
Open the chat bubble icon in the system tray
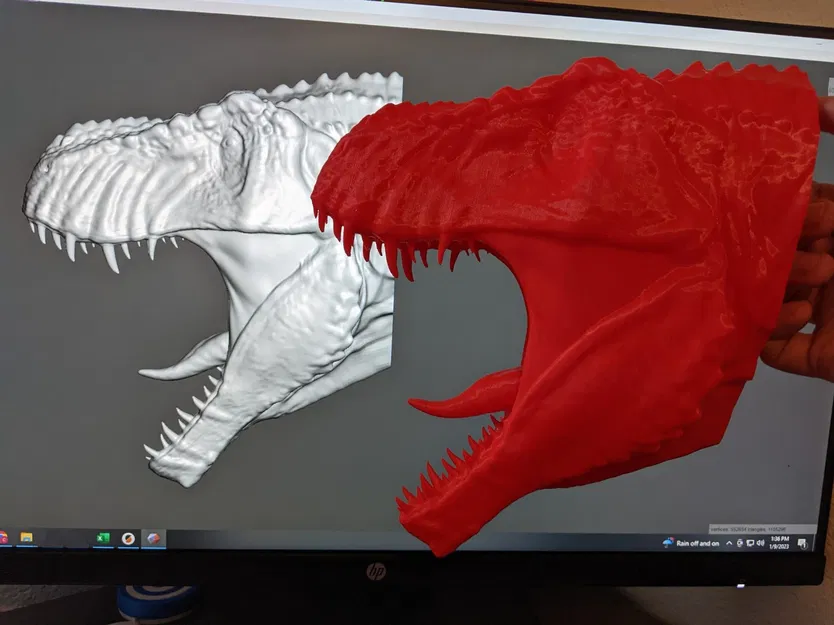click(750, 543)
